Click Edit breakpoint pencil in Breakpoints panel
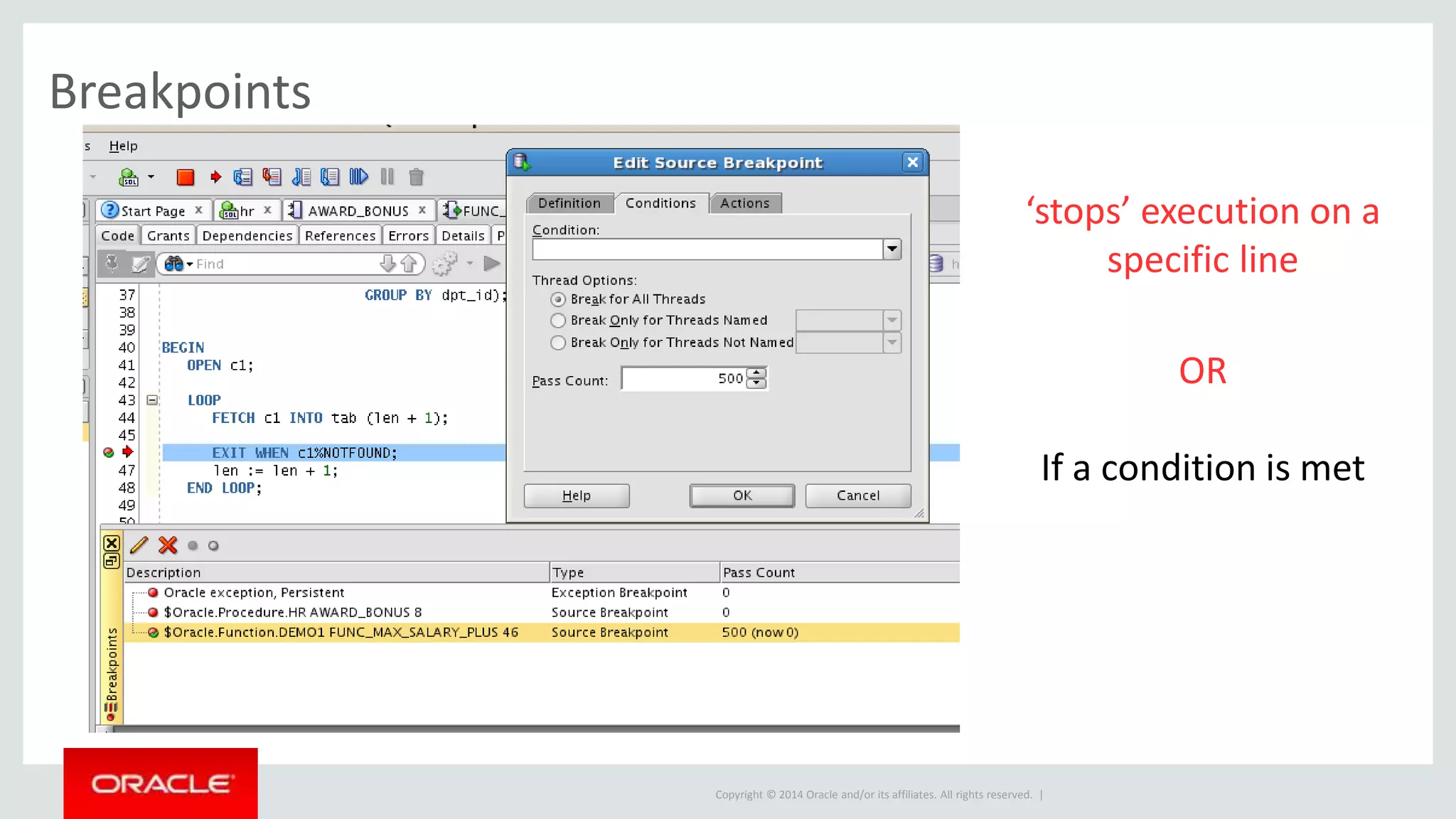 139,545
